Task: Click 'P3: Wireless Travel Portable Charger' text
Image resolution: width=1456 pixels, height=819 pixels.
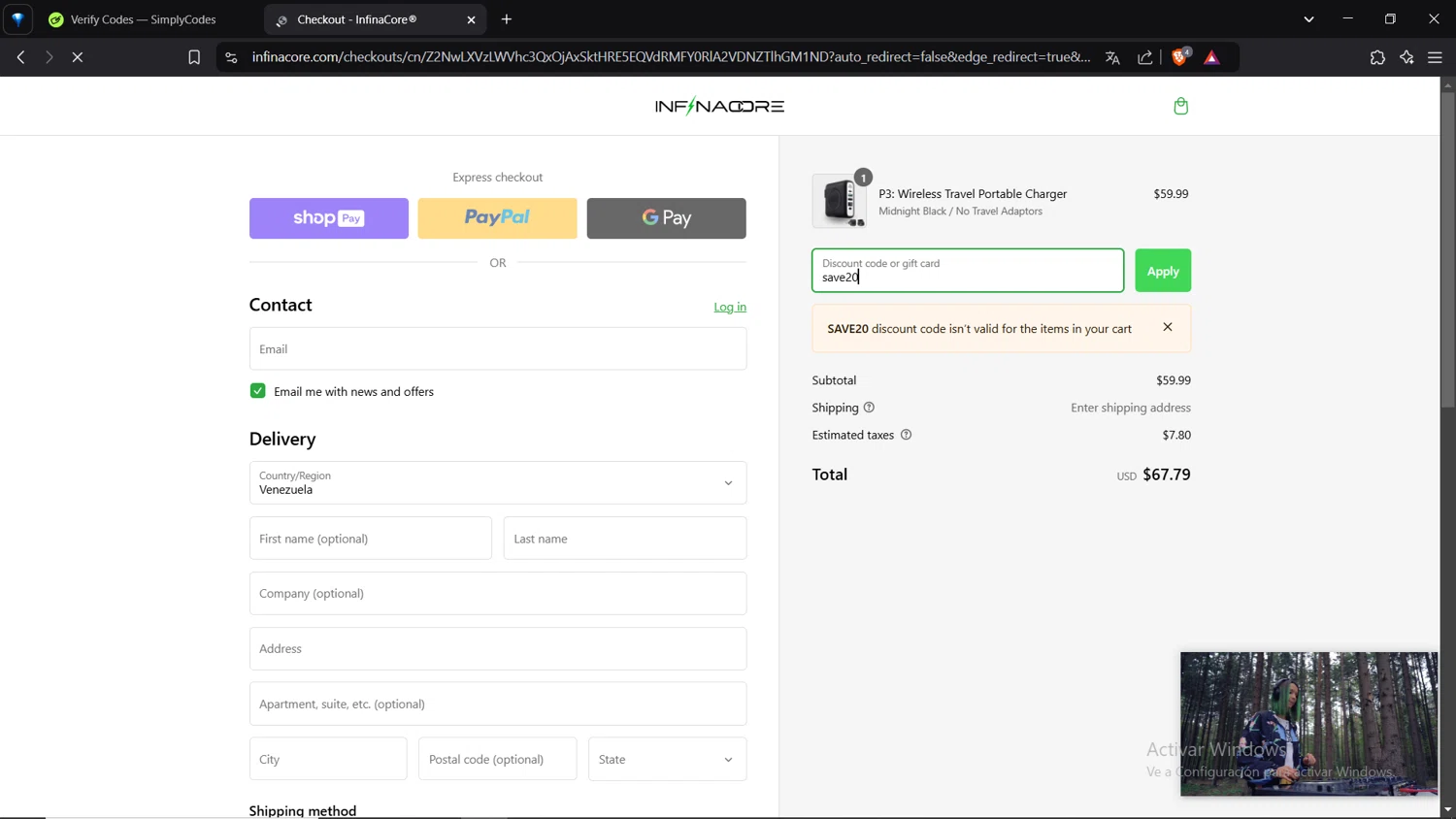Action: 973,194
